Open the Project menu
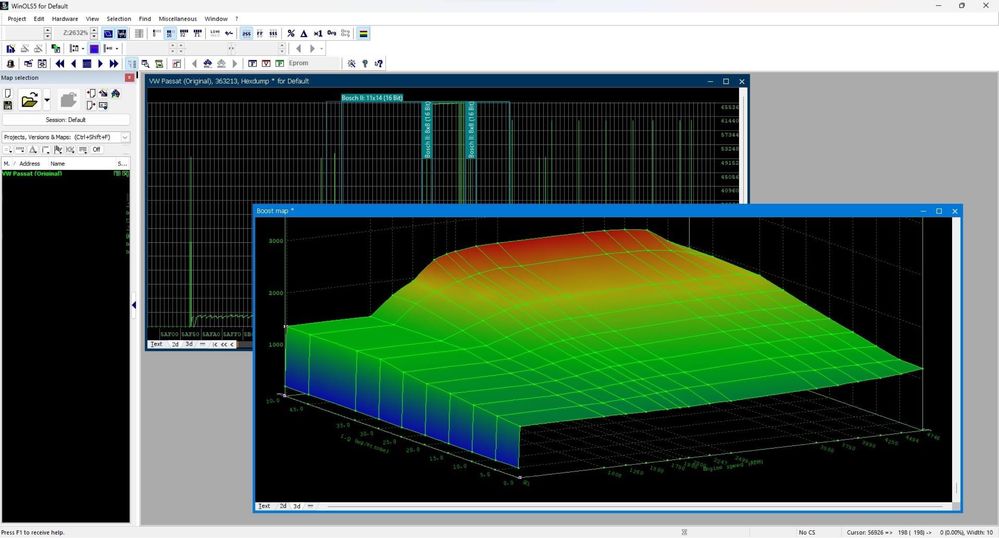999x538 pixels. point(17,18)
